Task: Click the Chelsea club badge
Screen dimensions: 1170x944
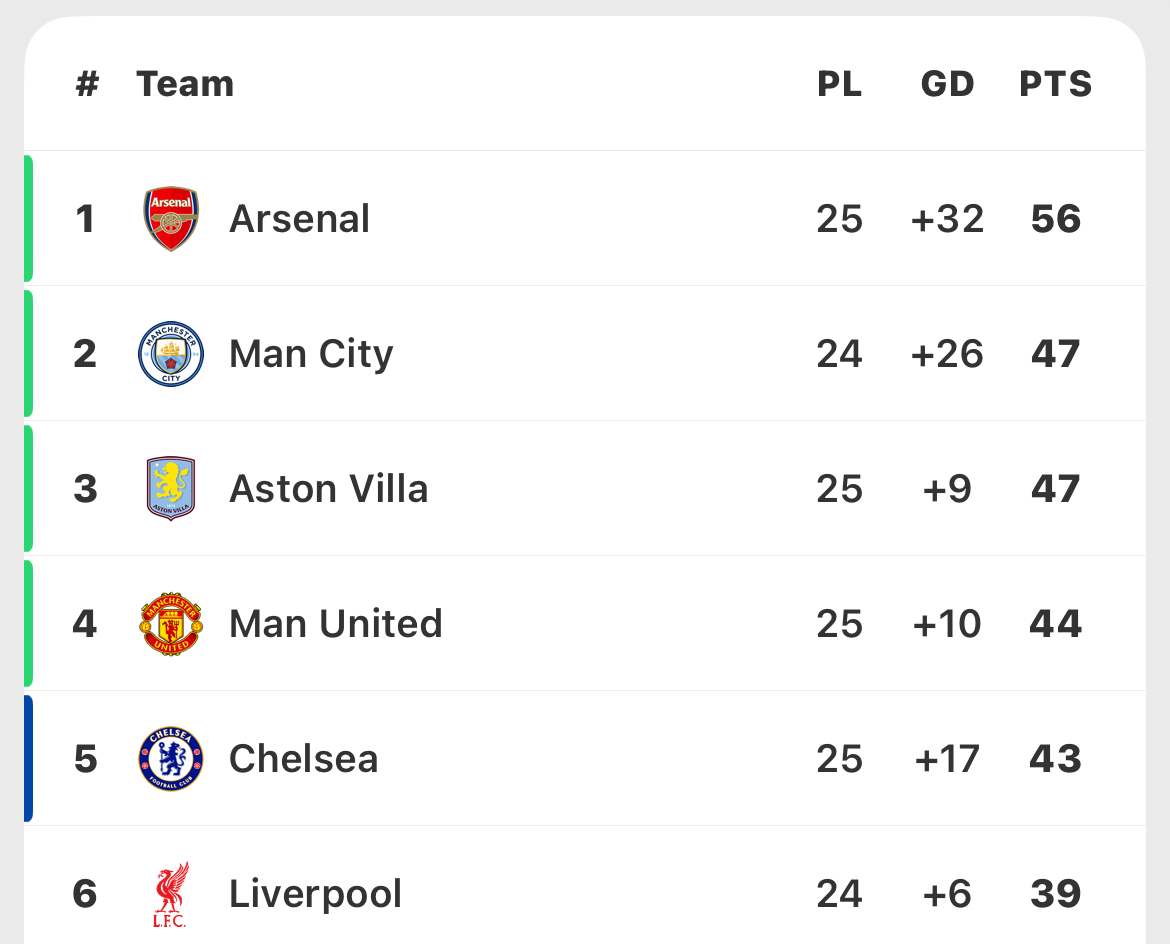Action: tap(171, 759)
